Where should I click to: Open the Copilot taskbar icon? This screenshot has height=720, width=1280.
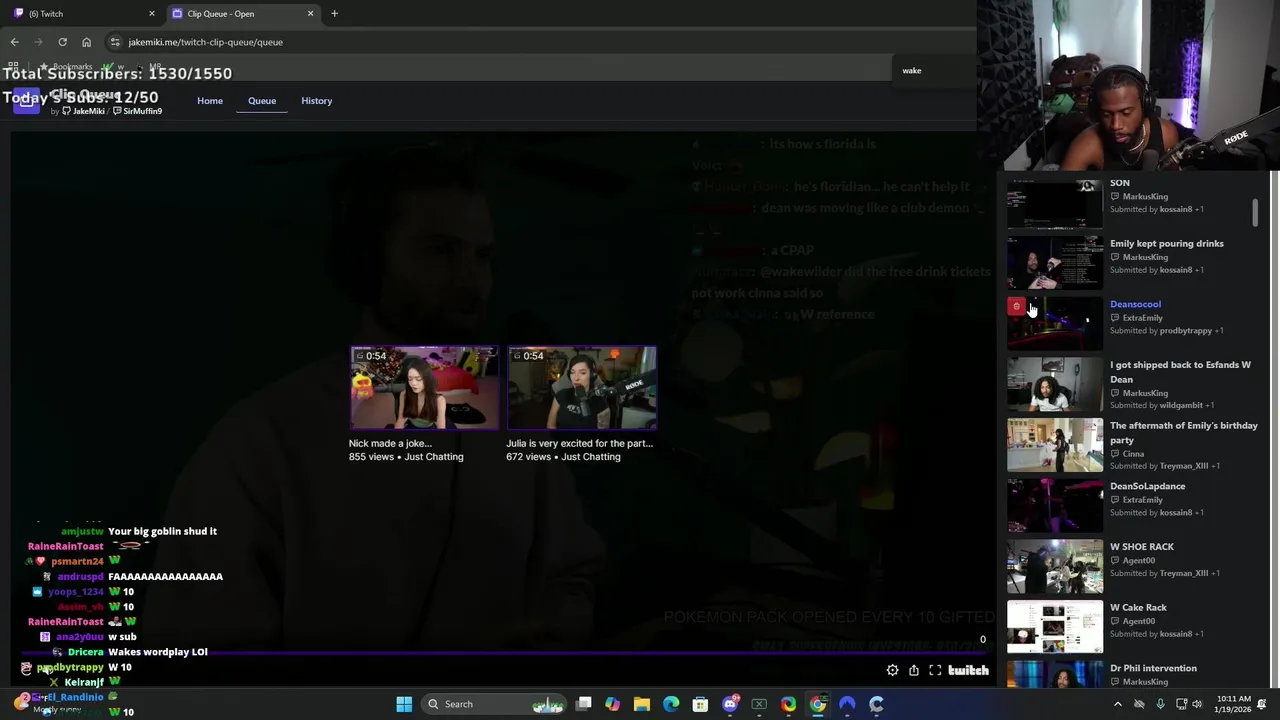point(612,704)
